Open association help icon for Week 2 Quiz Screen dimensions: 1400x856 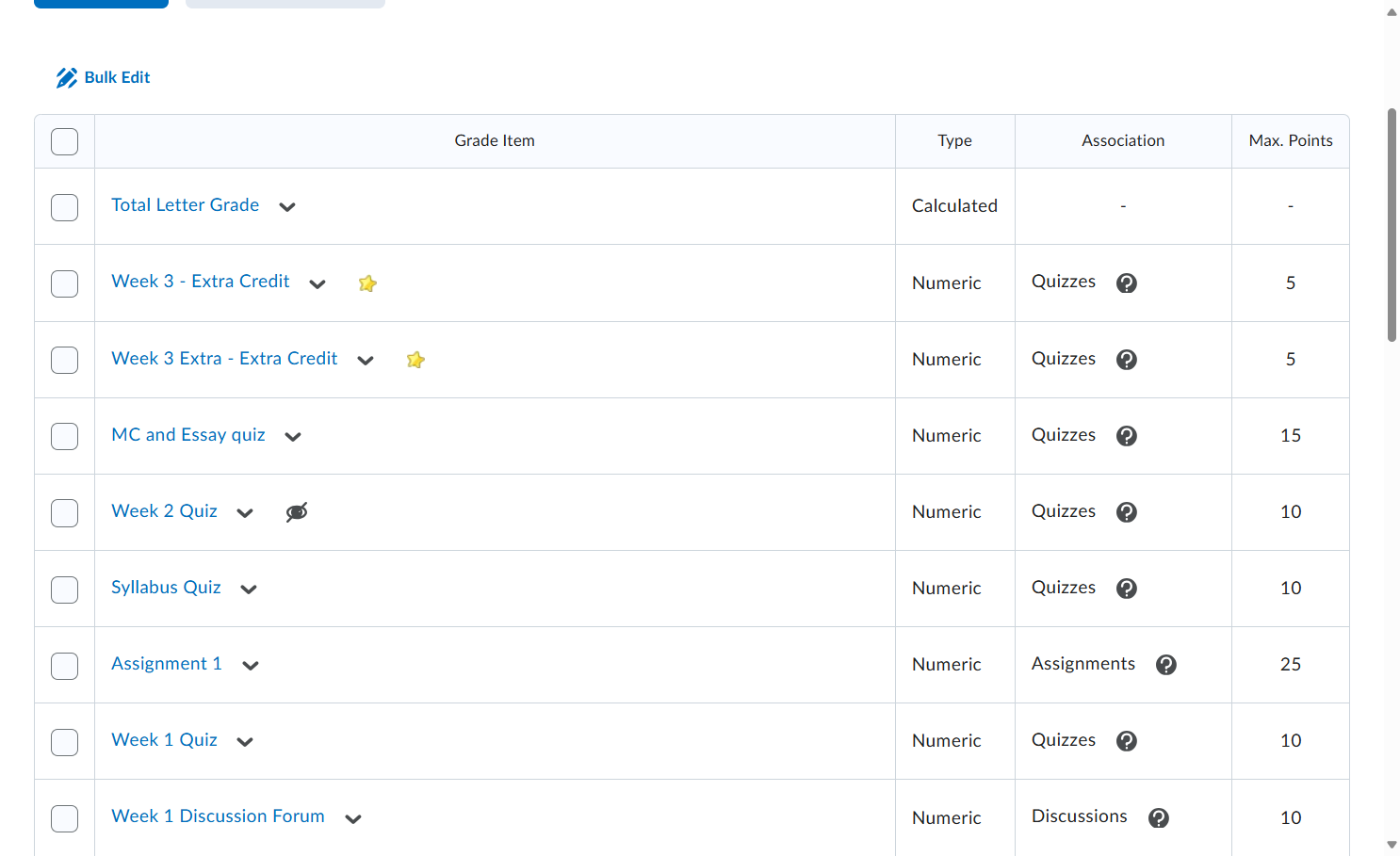pyautogui.click(x=1127, y=512)
